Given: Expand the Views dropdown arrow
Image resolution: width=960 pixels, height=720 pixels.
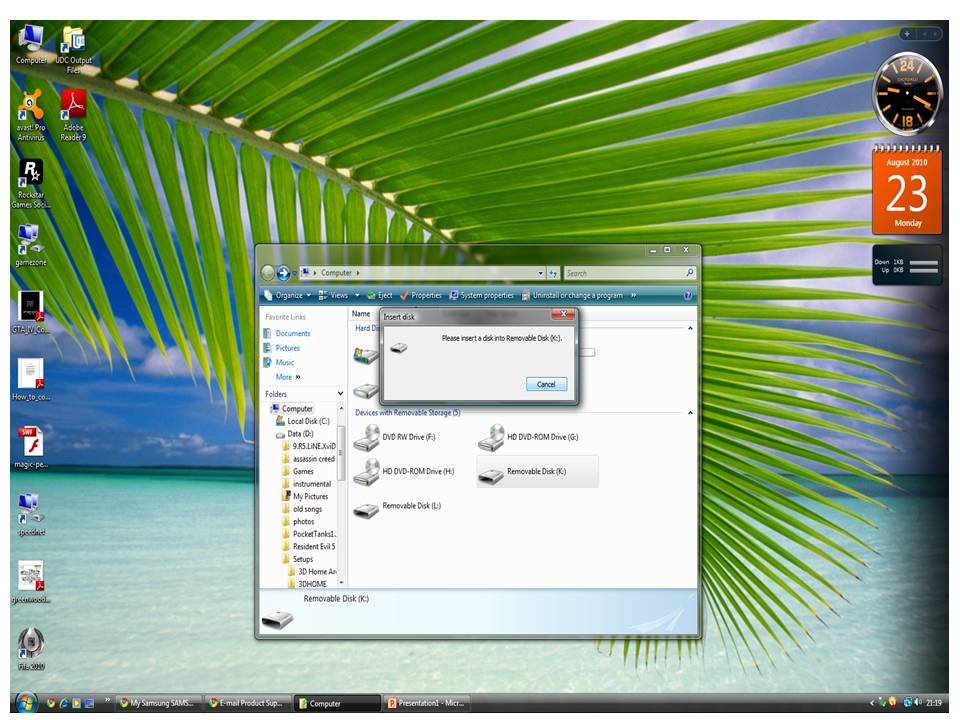Looking at the screenshot, I should (x=358, y=296).
